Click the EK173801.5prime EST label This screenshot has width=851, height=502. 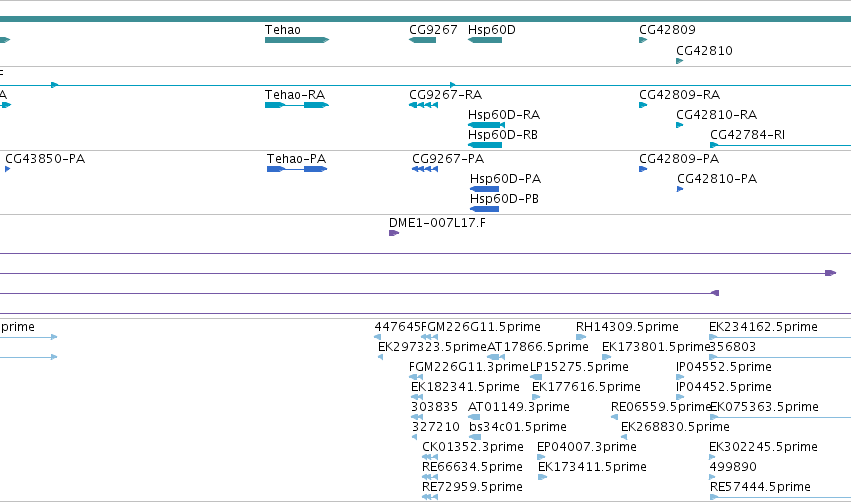click(656, 347)
